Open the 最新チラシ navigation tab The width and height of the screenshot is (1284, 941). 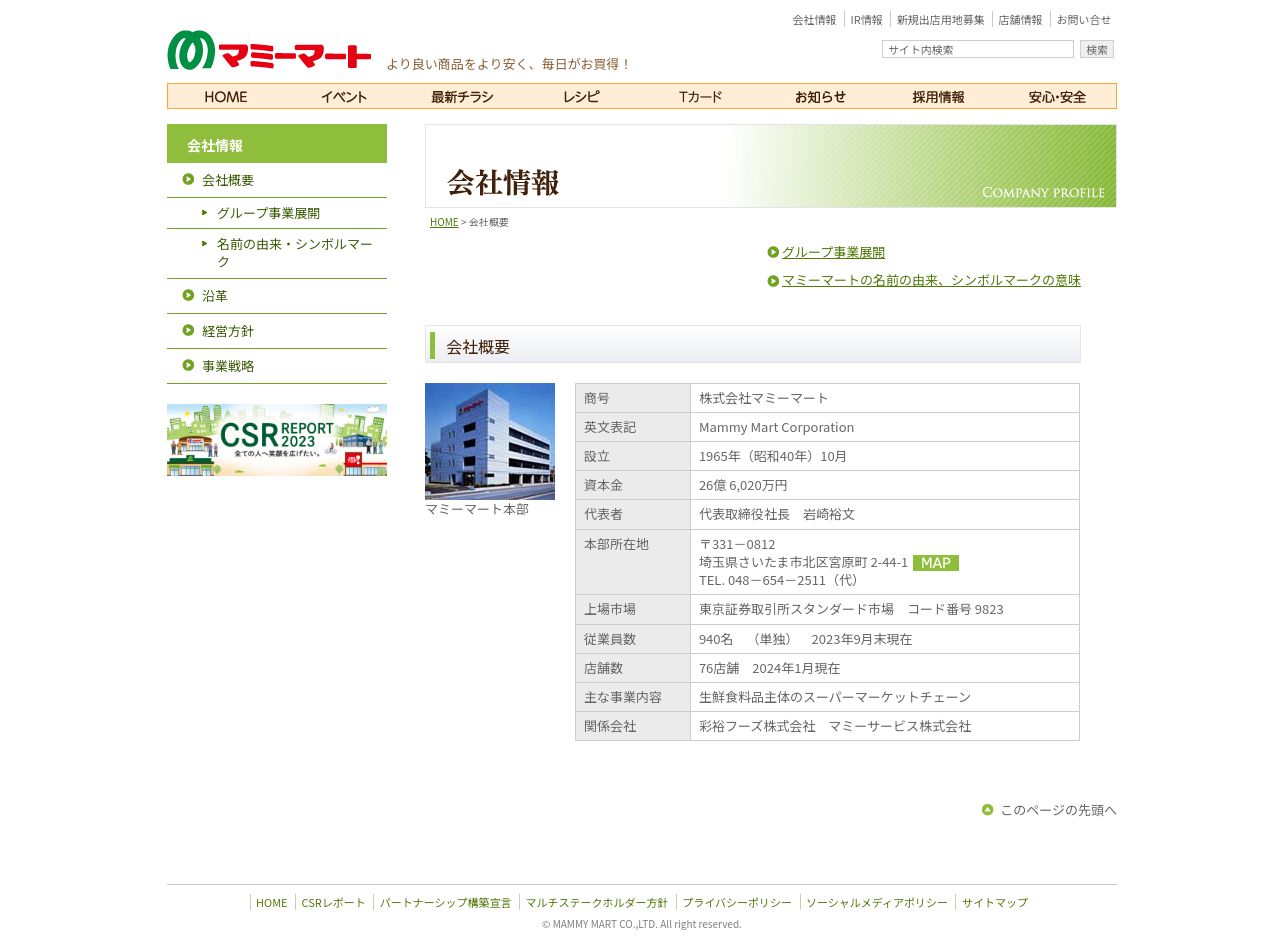click(x=463, y=96)
